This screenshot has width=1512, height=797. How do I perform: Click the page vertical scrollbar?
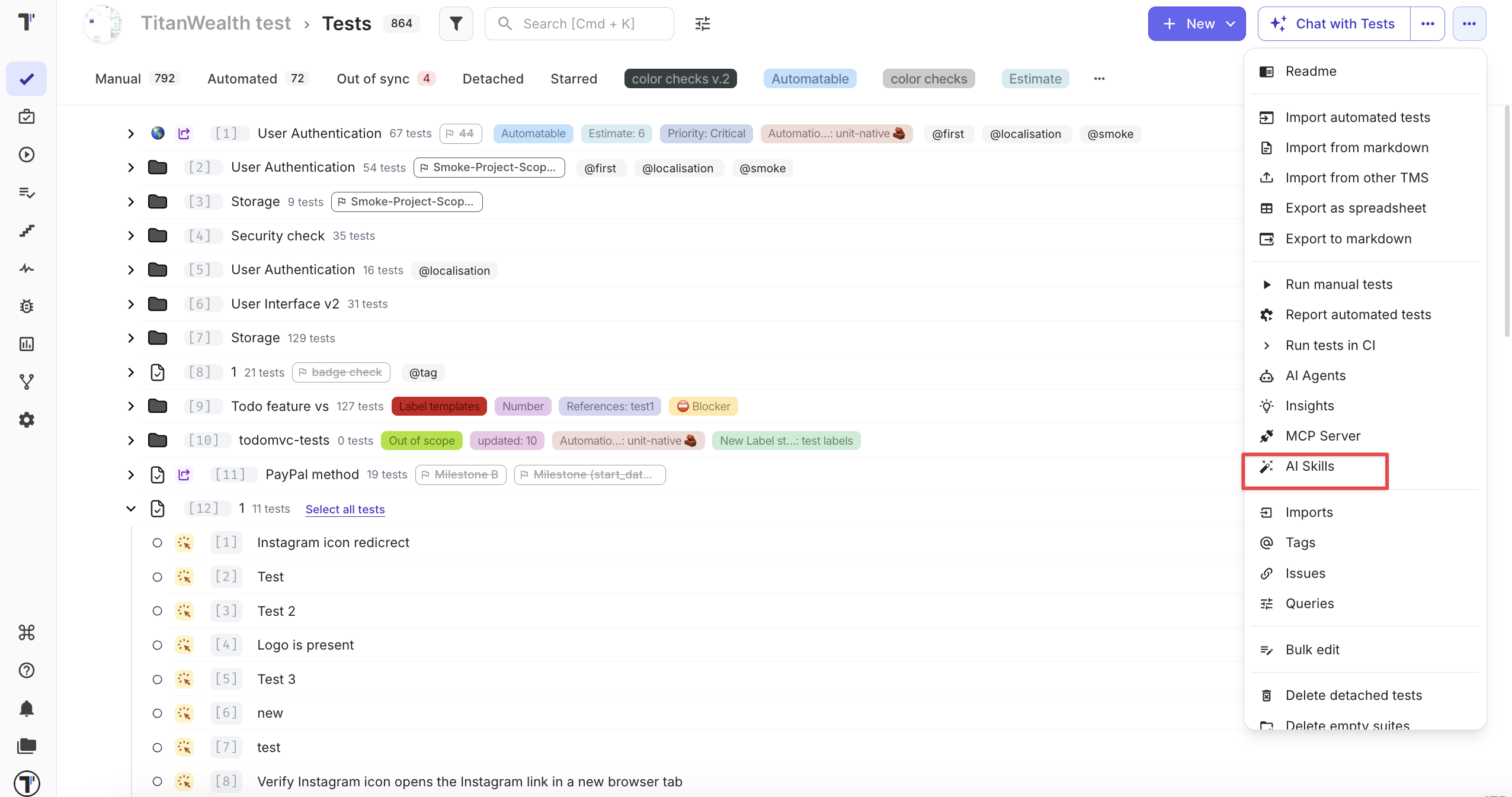tap(1507, 221)
